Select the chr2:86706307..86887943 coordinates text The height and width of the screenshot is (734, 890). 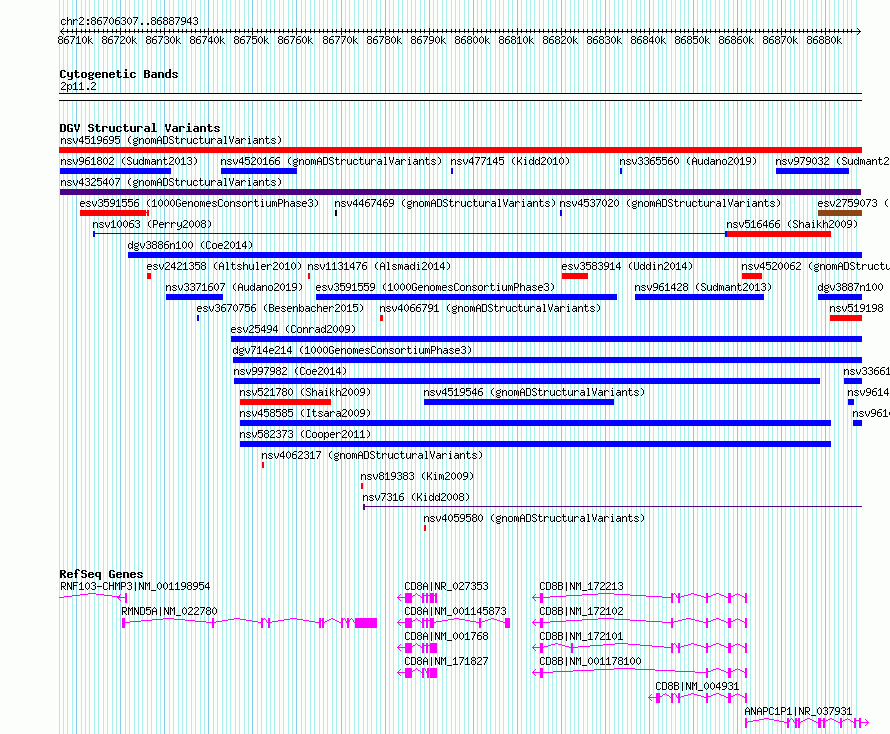coord(129,21)
